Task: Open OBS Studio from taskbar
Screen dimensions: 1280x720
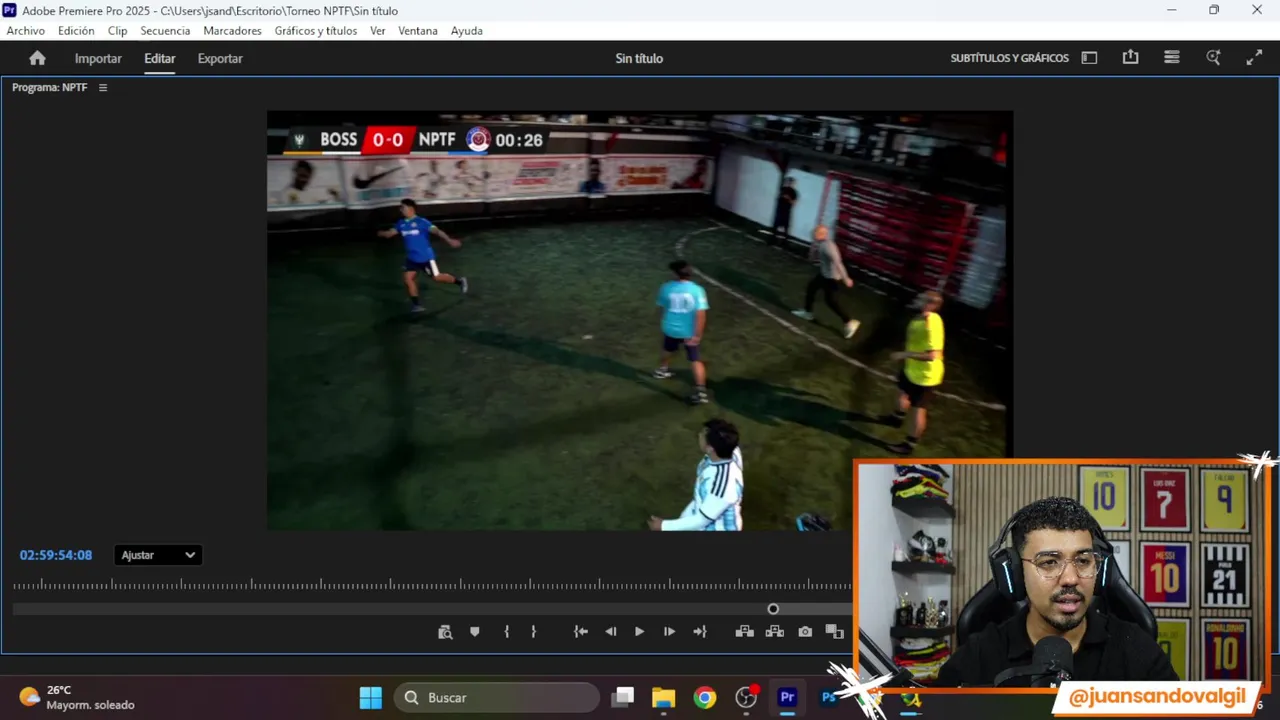Action: tap(746, 697)
